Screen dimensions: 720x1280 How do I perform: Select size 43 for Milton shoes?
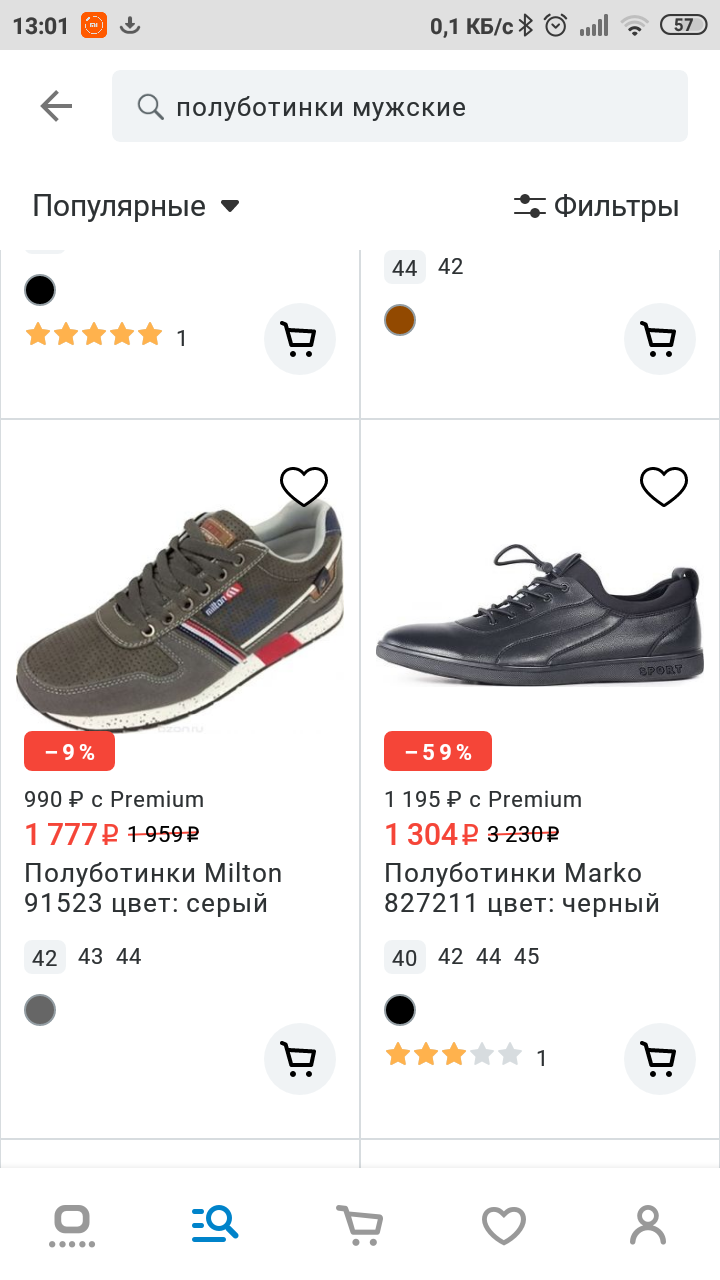[90, 956]
